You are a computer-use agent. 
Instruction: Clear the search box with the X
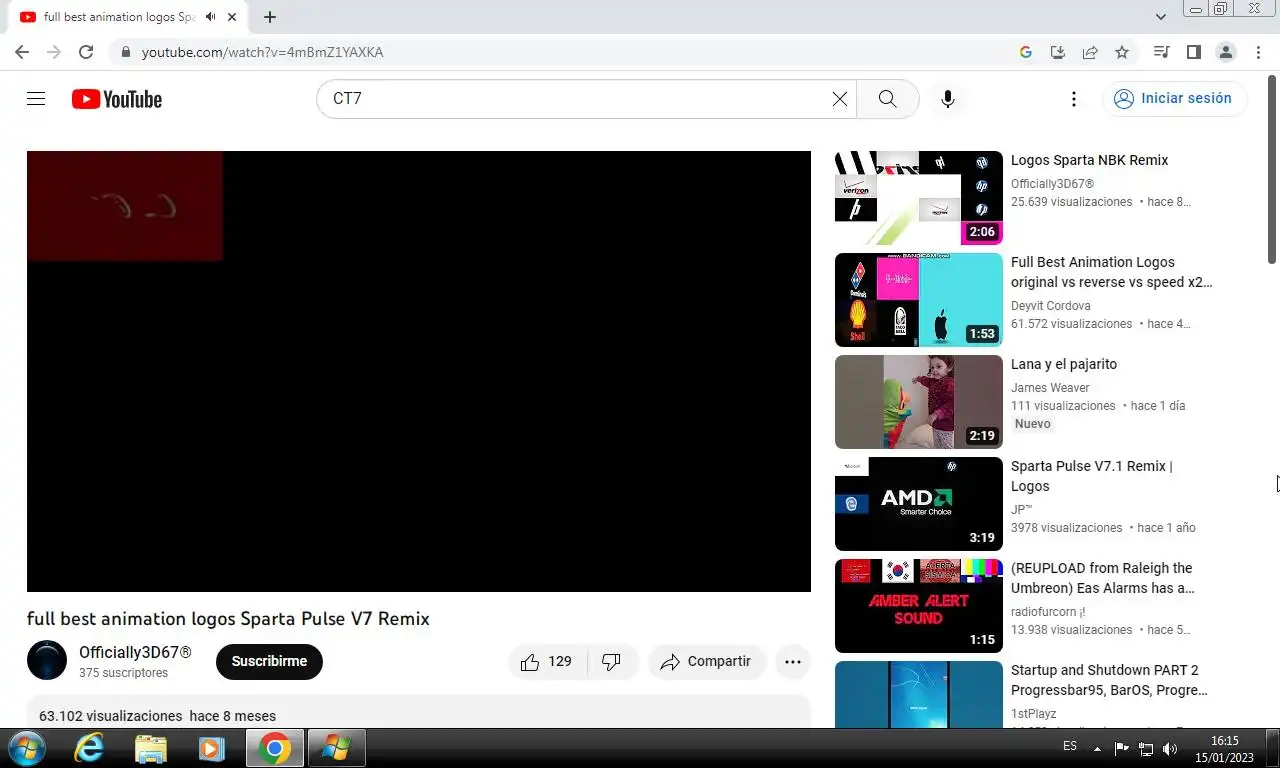point(840,99)
